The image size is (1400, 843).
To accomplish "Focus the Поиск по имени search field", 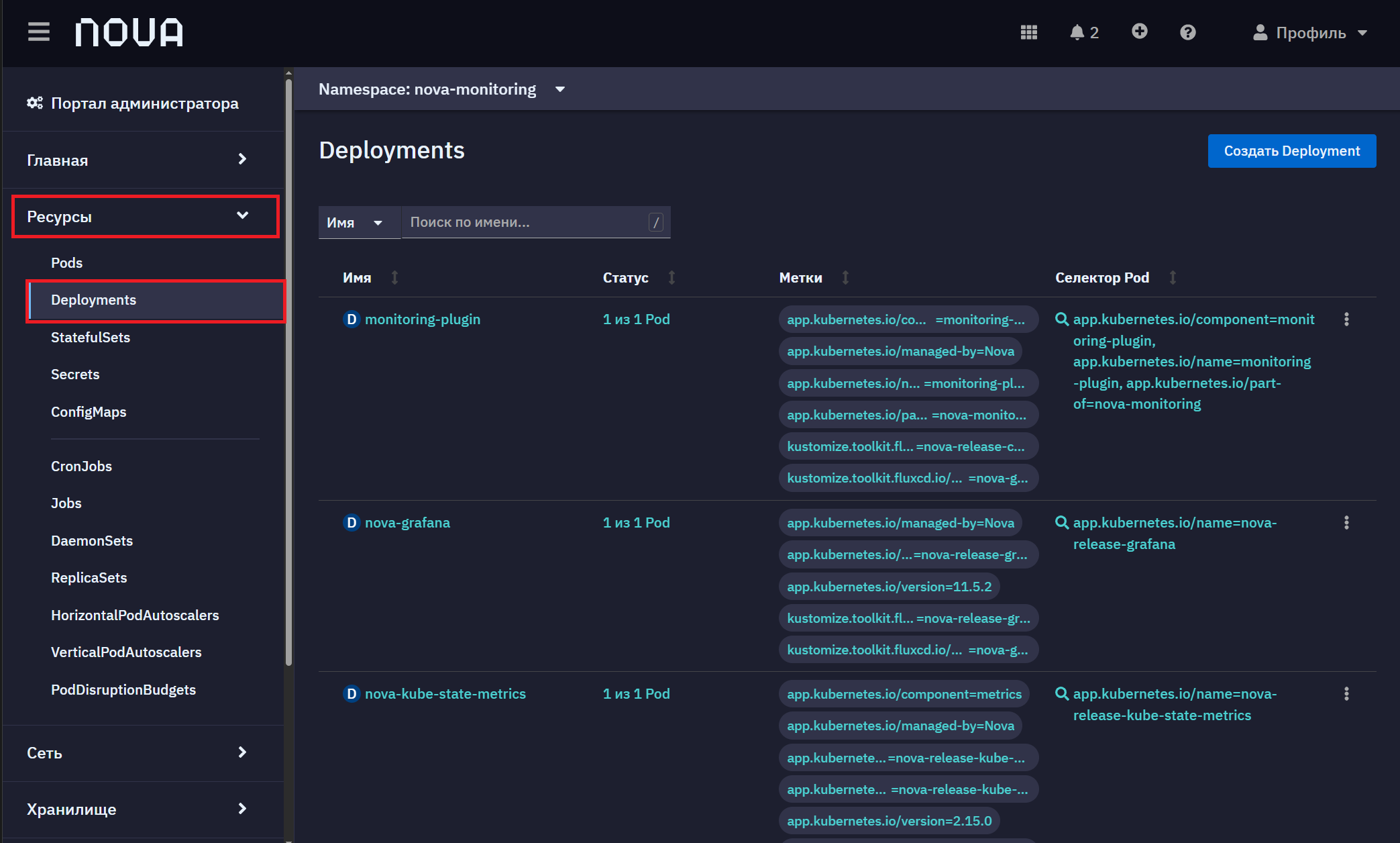I will (535, 222).
